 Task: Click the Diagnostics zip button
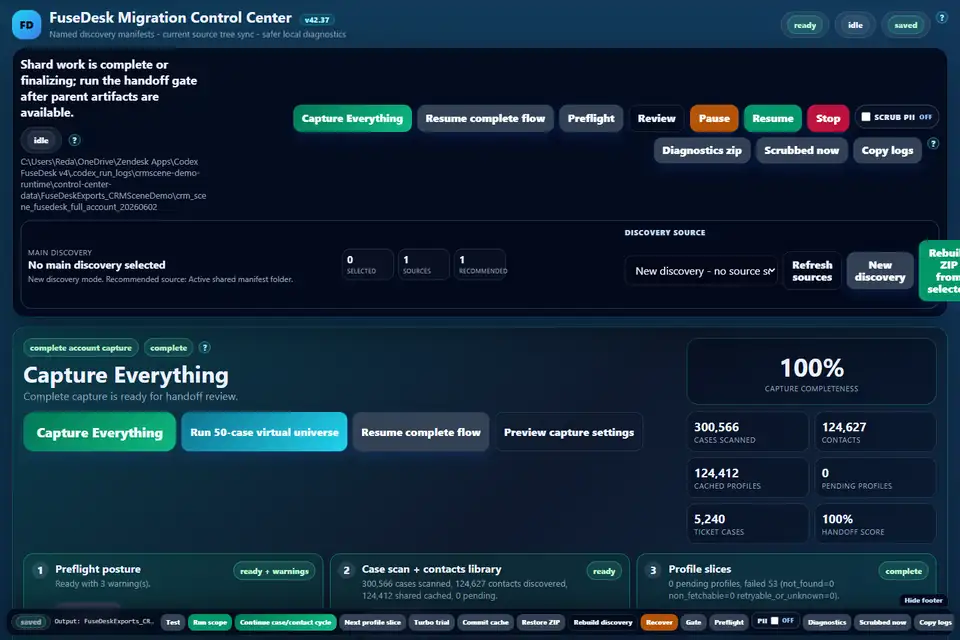point(702,150)
